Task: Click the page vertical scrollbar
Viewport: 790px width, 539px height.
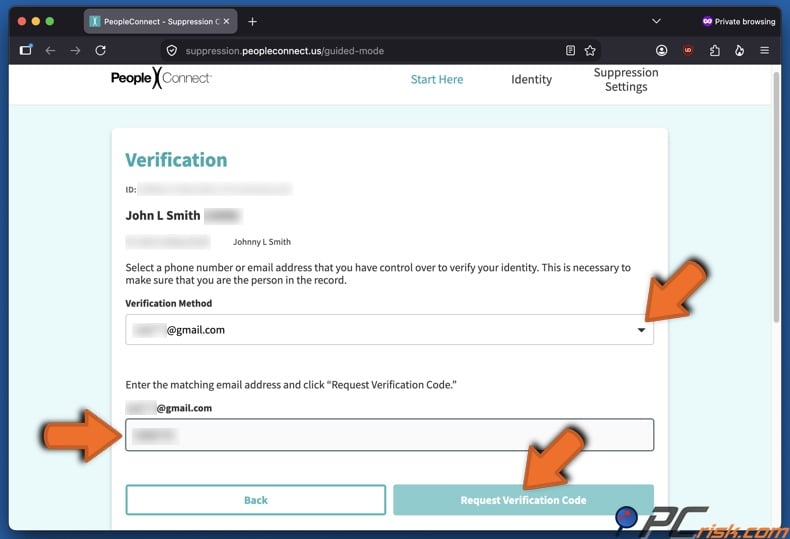Action: point(776,196)
